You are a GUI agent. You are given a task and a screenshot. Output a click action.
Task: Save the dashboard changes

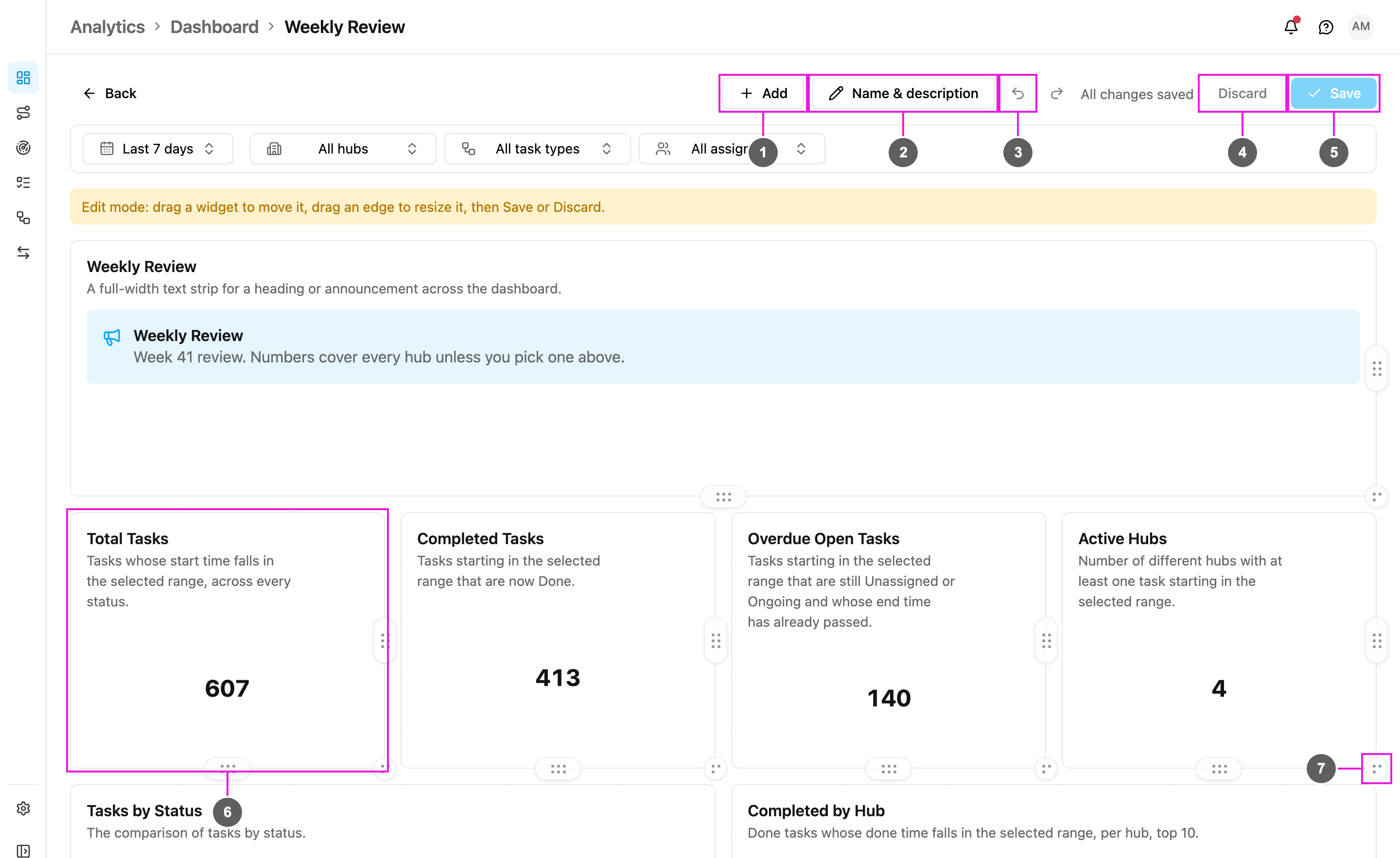[1333, 93]
